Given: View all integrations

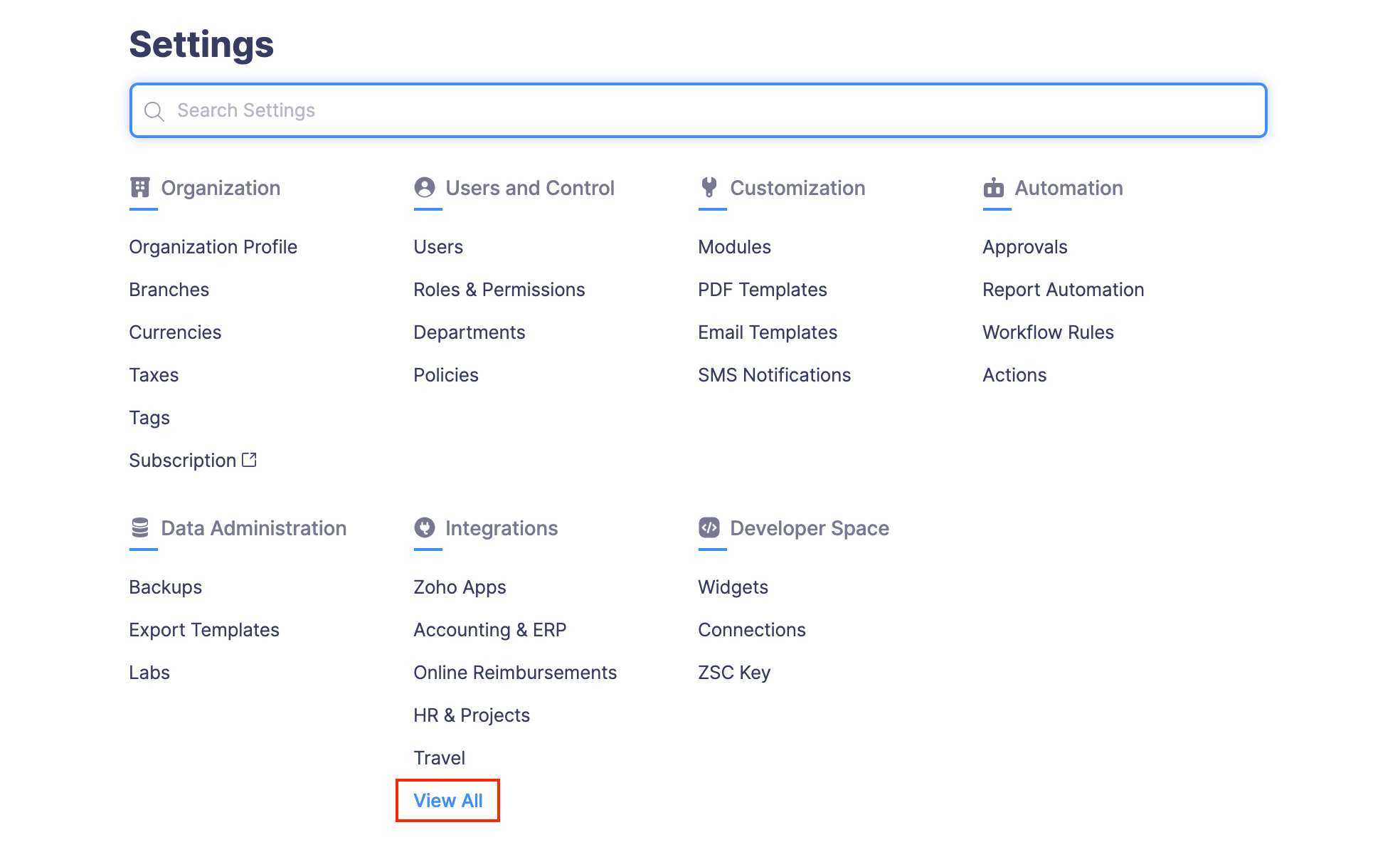Looking at the screenshot, I should pos(448,801).
